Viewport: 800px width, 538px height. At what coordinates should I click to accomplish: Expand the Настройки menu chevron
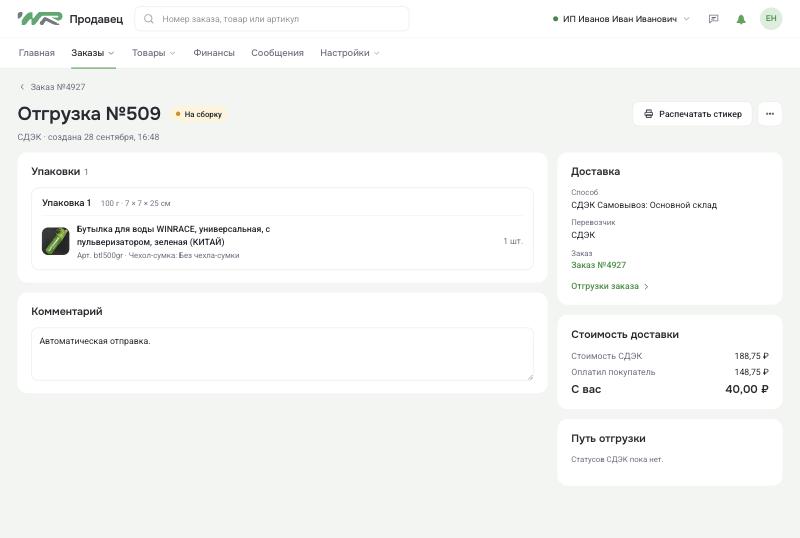tap(377, 53)
